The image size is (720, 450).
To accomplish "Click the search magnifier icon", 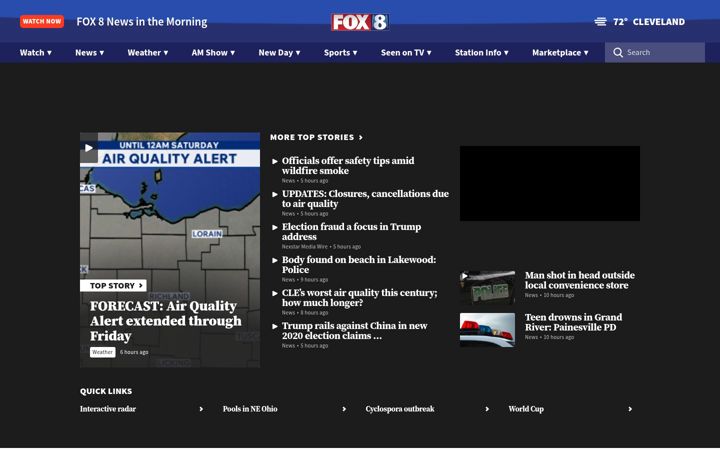I will click(x=618, y=52).
